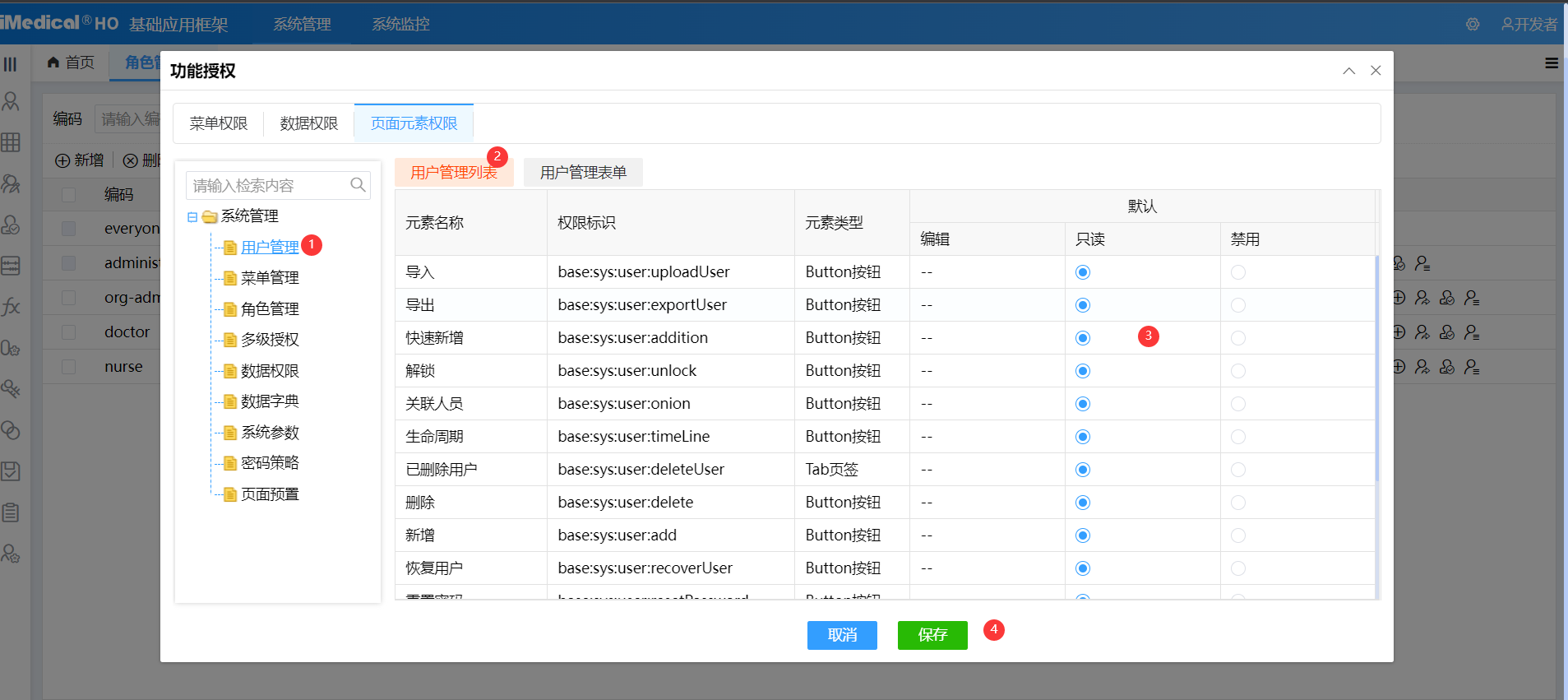Select 多级授权 in the tree

[270, 340]
